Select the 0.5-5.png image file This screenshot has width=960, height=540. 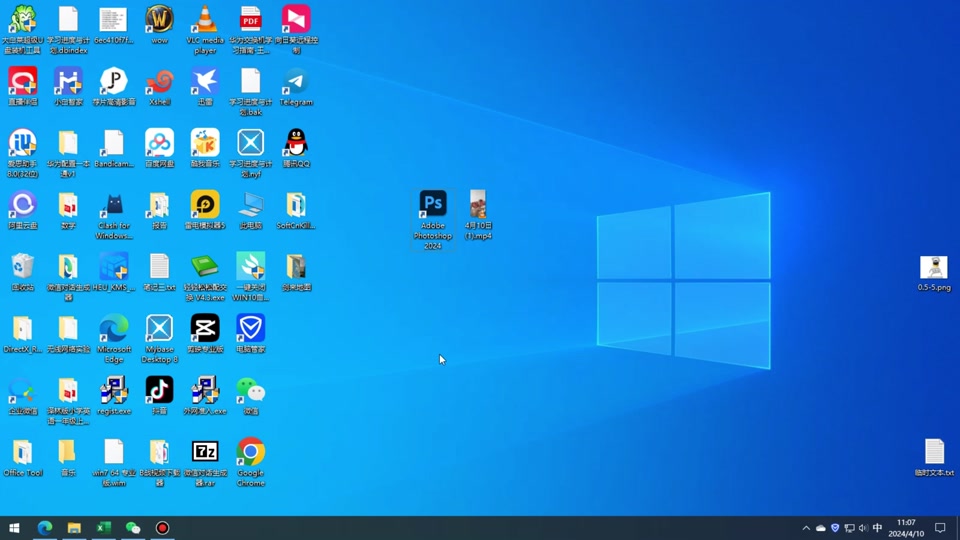[934, 273]
